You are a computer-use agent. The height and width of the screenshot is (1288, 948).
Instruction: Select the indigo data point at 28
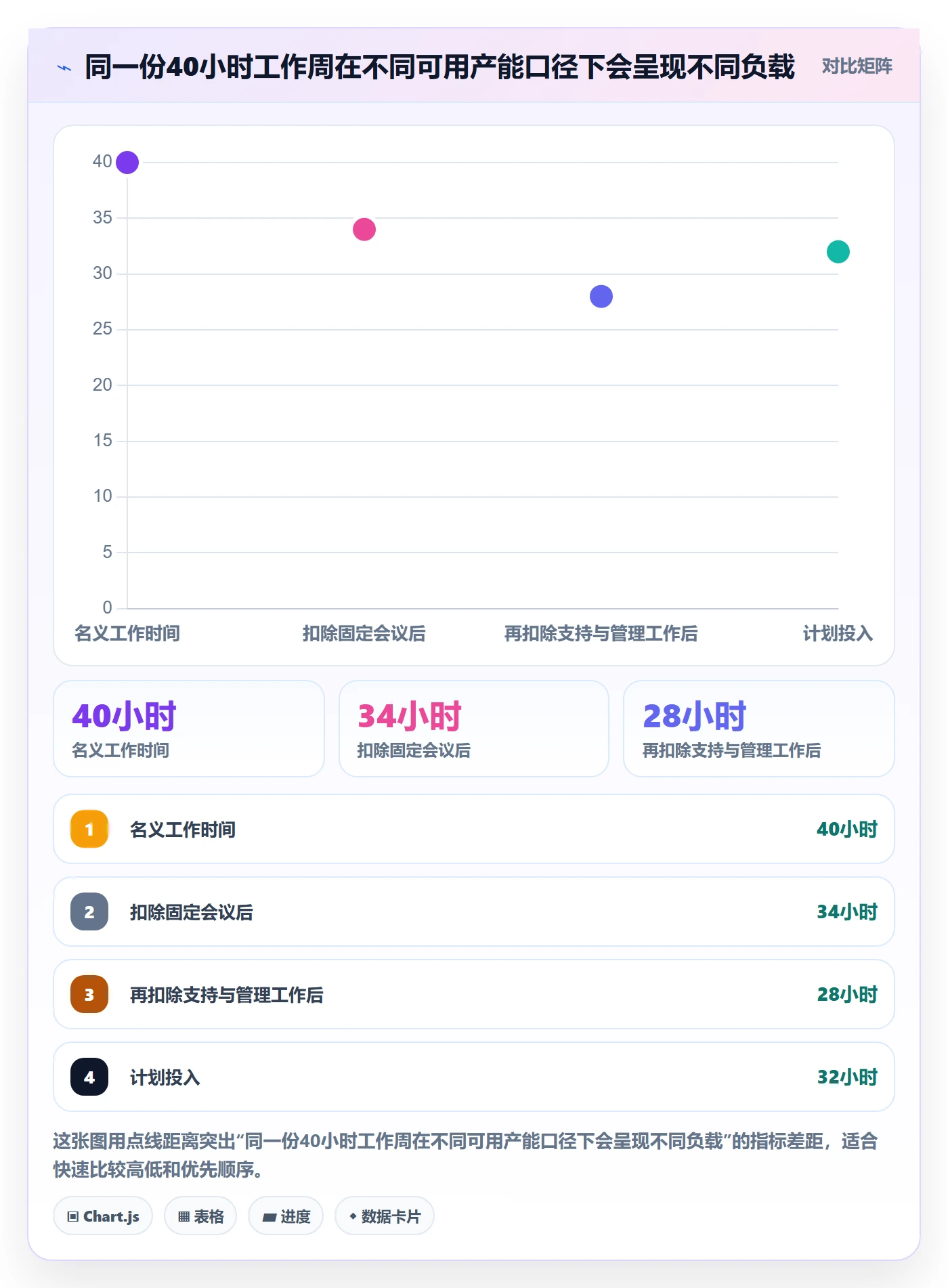coord(601,296)
